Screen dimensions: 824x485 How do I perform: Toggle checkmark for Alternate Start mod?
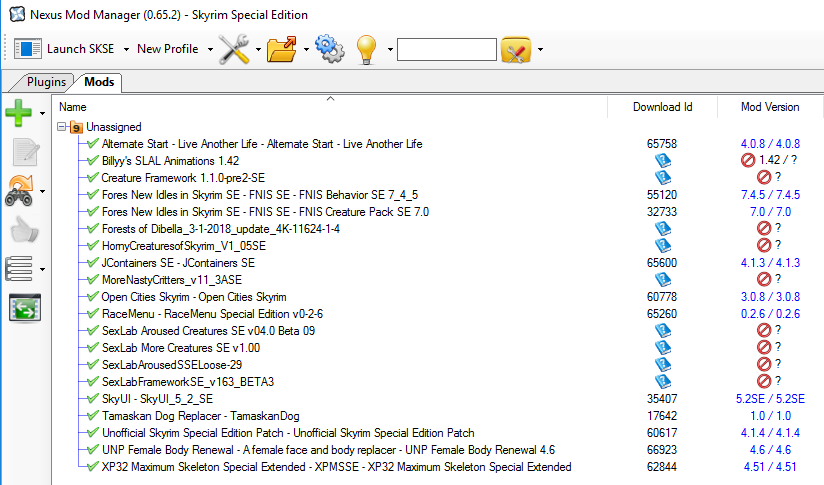pyautogui.click(x=93, y=143)
